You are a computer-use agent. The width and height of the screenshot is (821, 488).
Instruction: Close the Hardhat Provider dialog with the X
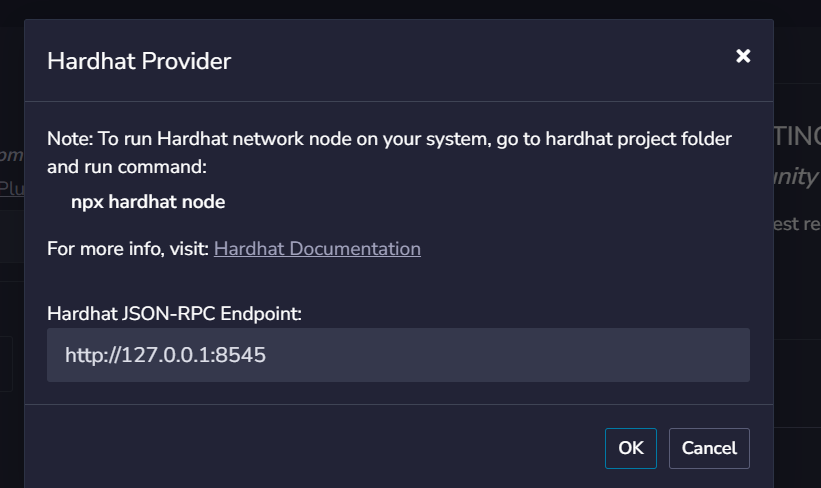743,56
